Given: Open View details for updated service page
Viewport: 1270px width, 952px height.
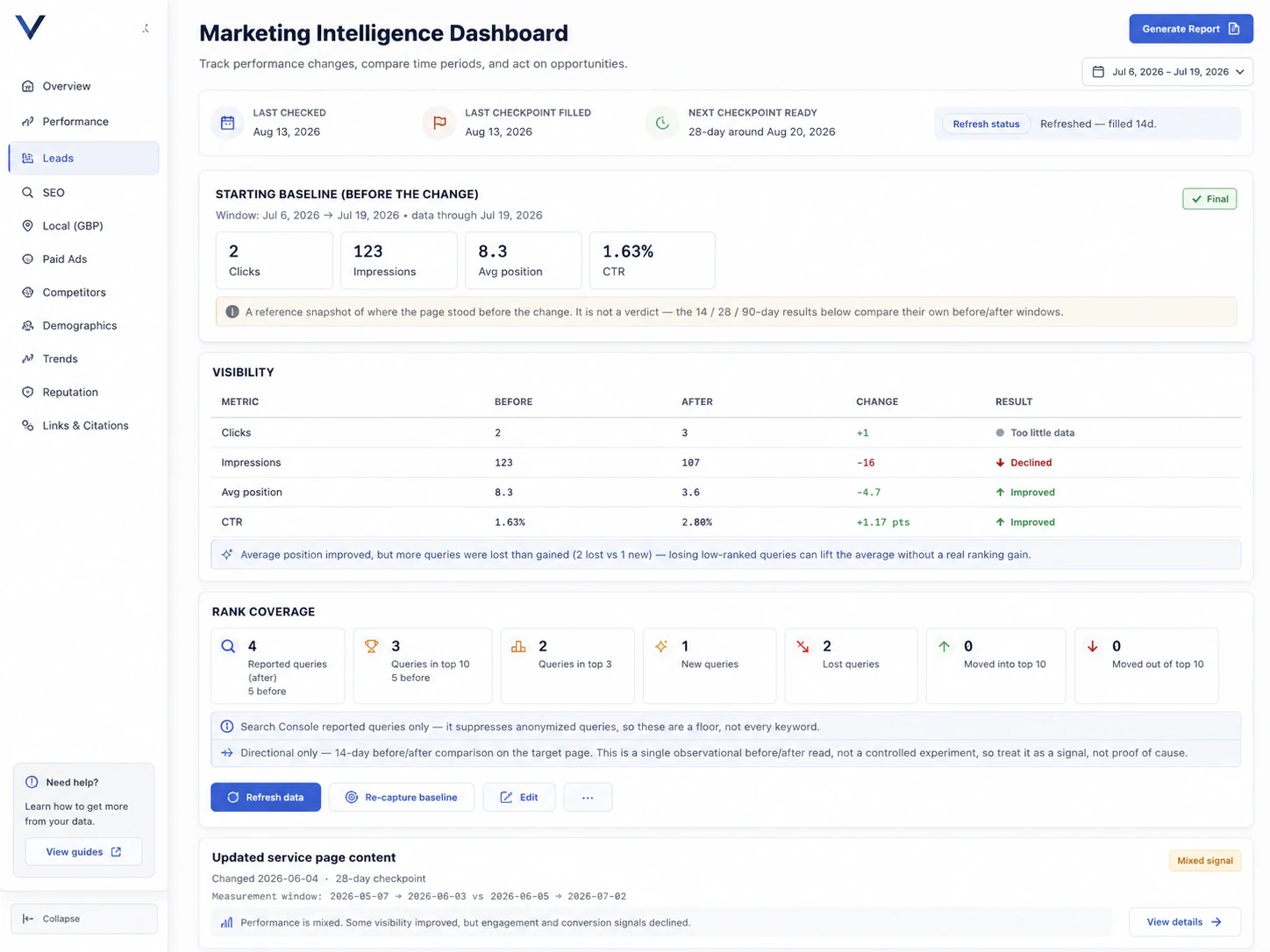Looking at the screenshot, I should click(1184, 922).
